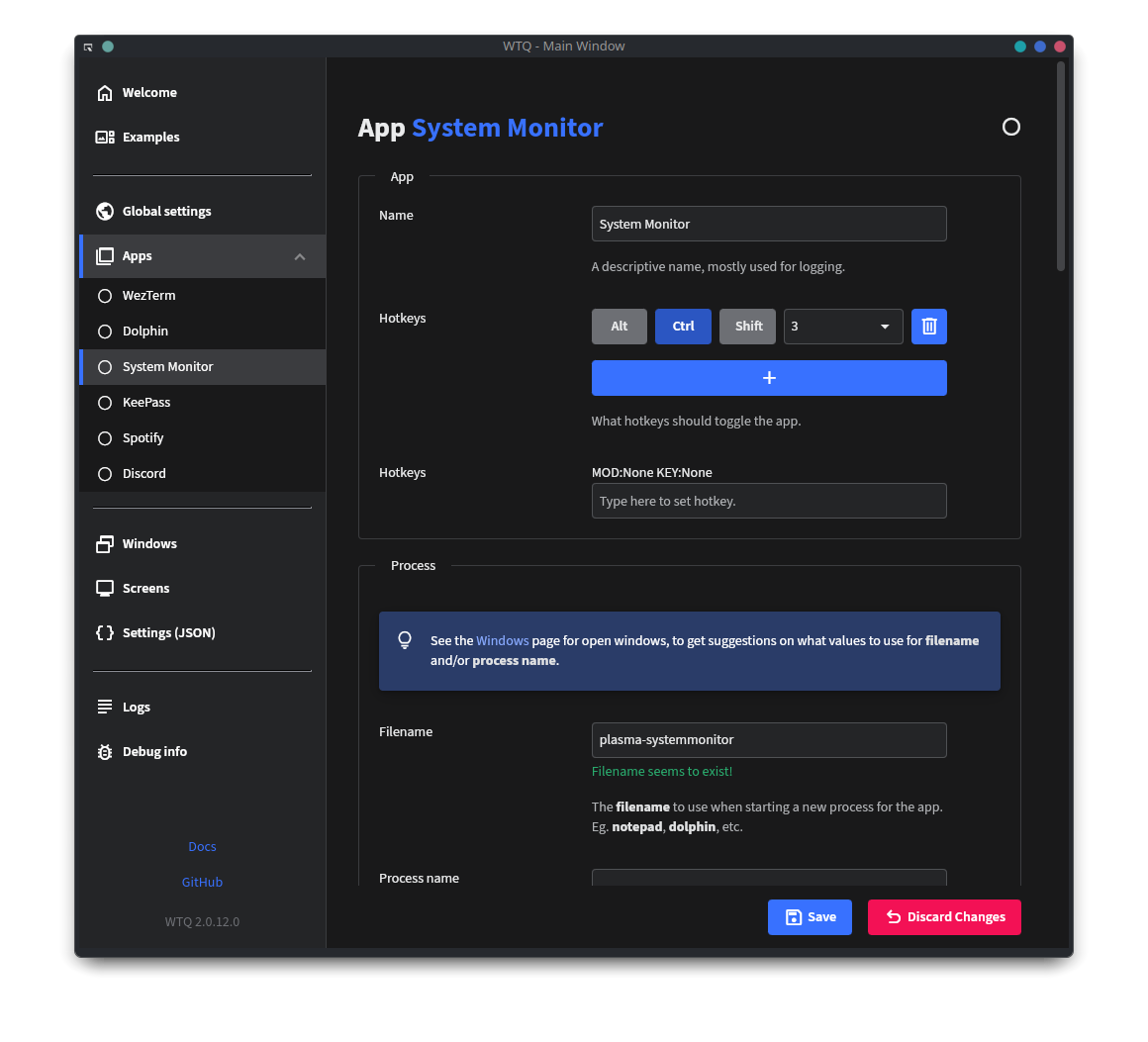The image size is (1148, 1042).
Task: Open the GitHub link
Action: click(x=202, y=883)
